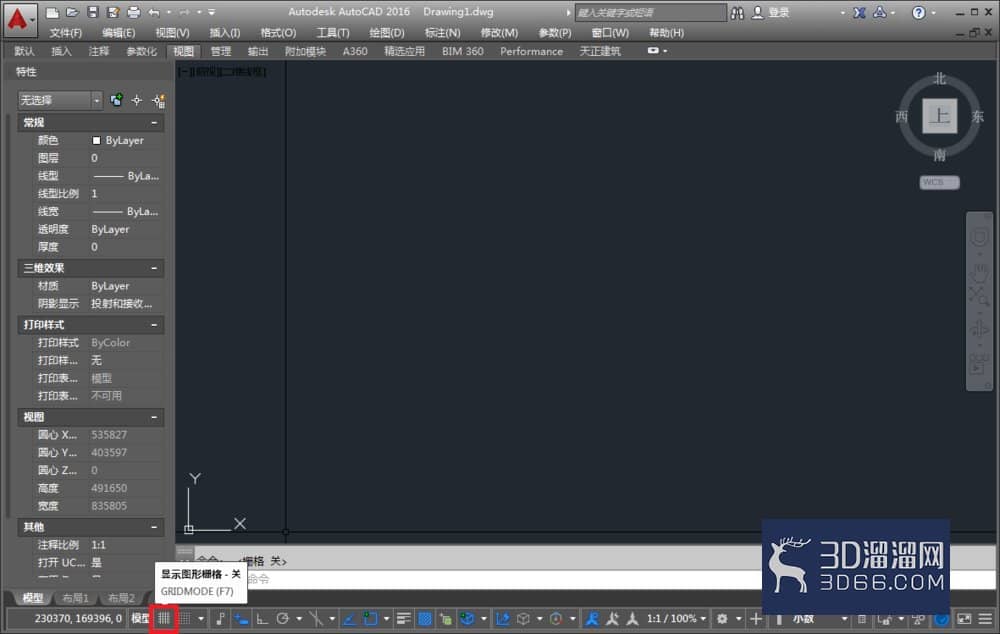The image size is (1000, 634).
Task: Click the 模型 model space status button
Action: tap(140, 619)
